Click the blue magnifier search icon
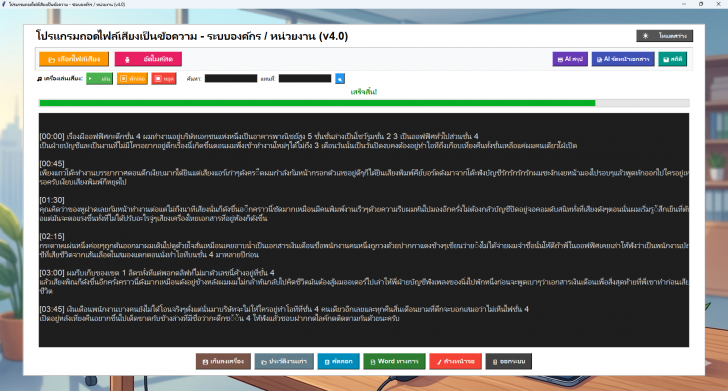 coord(340,78)
